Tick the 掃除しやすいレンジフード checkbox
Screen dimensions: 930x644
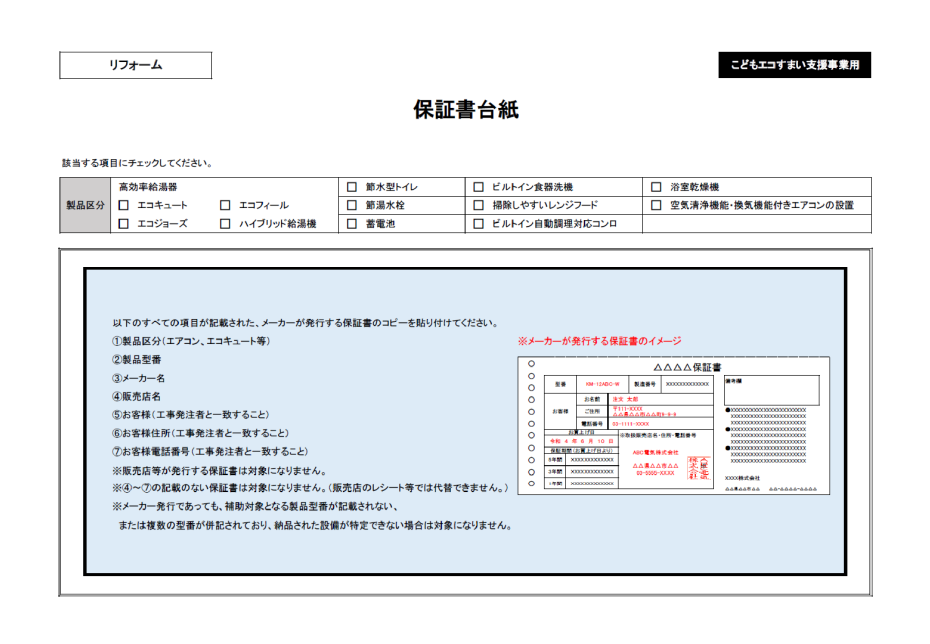[x=479, y=205]
